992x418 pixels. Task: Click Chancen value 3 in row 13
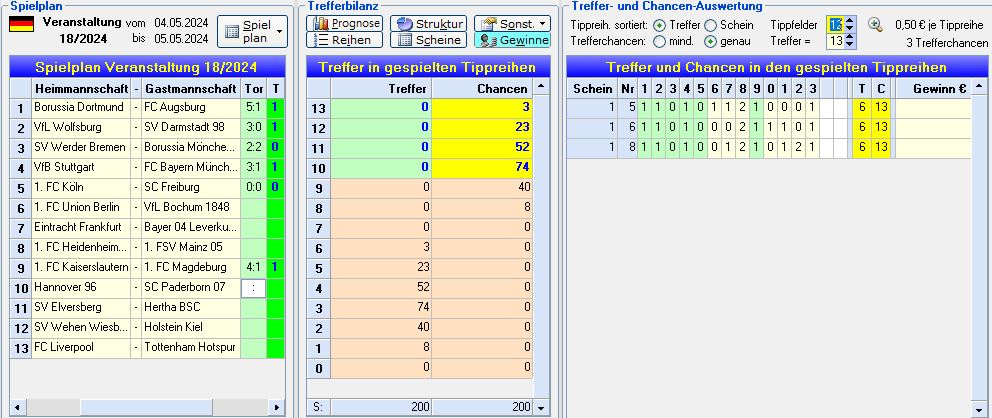click(483, 108)
